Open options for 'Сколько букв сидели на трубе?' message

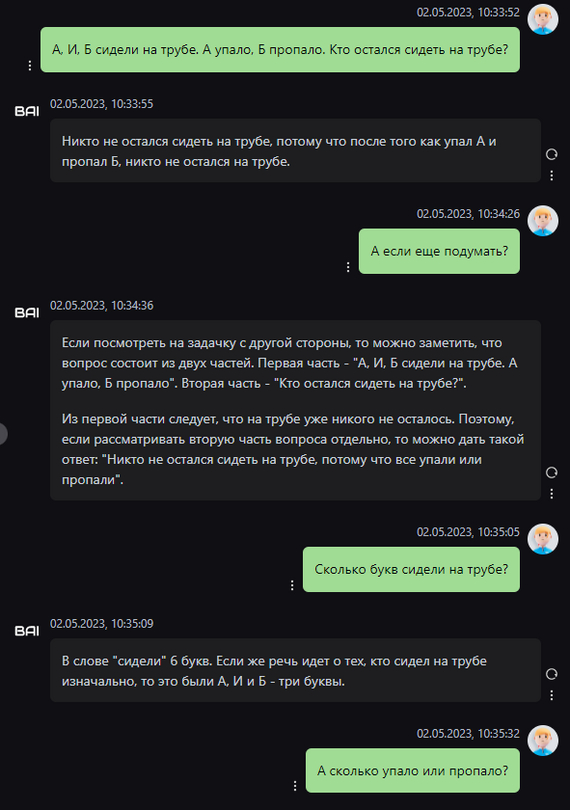(292, 585)
